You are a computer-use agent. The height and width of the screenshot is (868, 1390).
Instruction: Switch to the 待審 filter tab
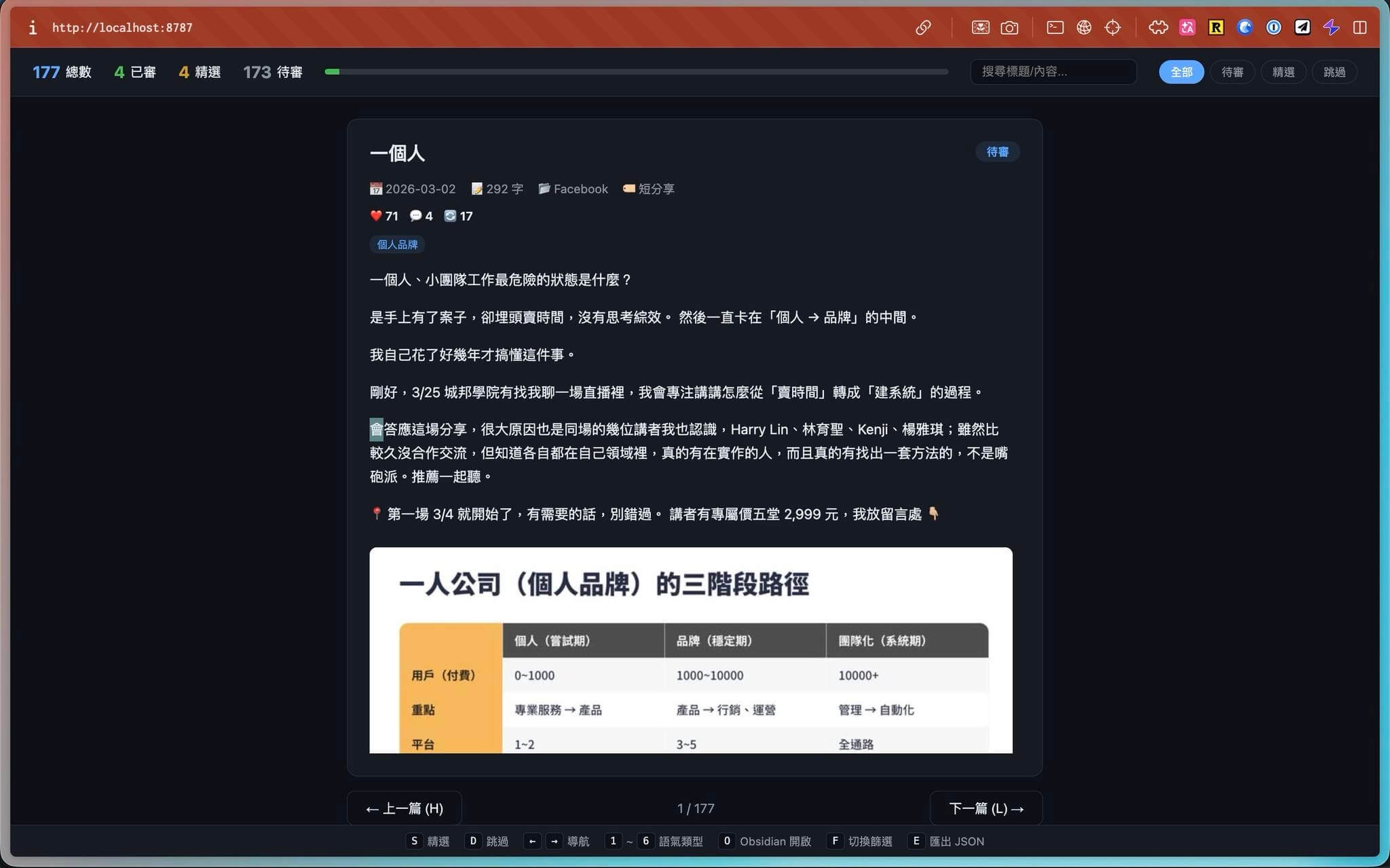(1232, 72)
